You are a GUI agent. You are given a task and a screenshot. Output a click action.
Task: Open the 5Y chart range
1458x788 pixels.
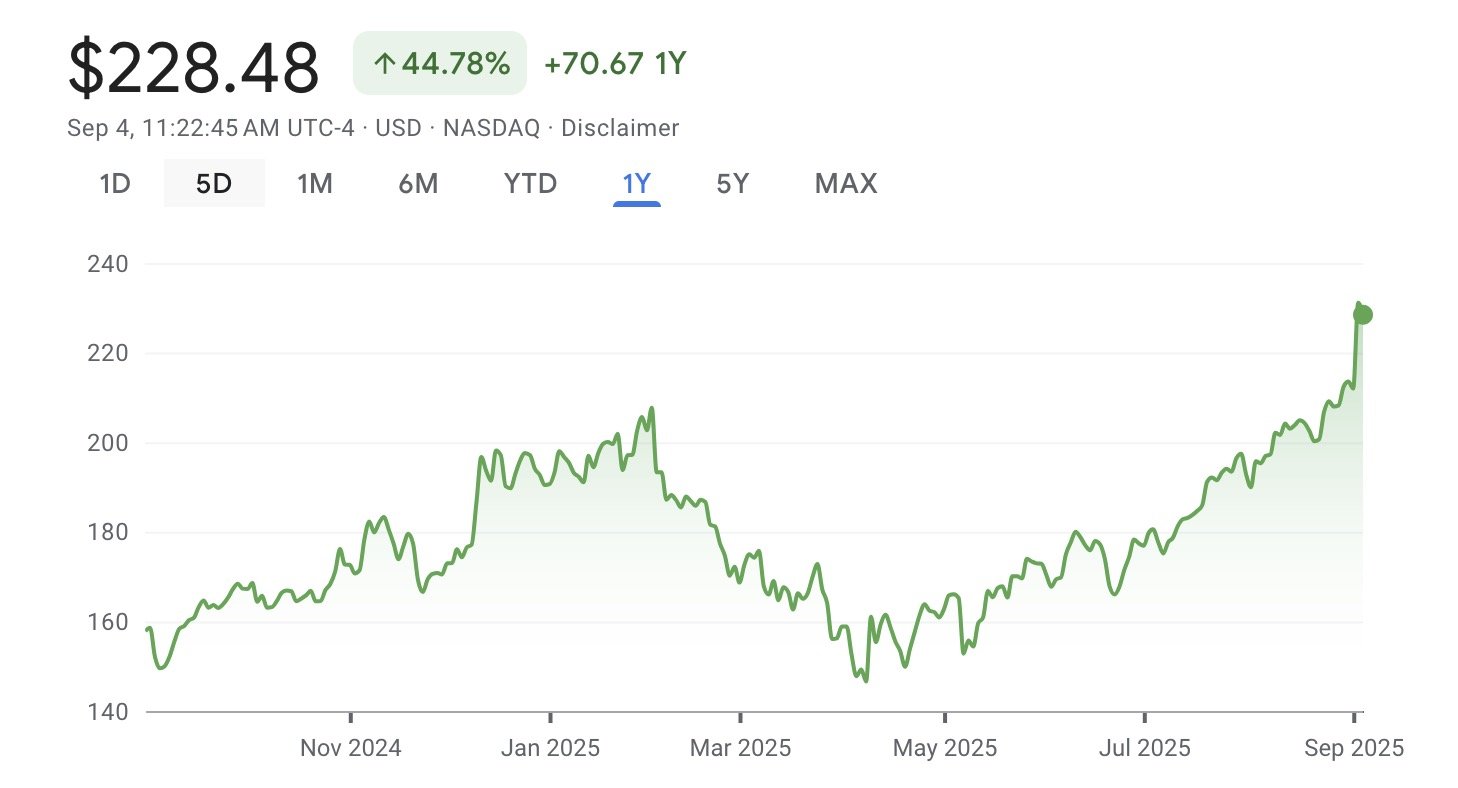732,184
